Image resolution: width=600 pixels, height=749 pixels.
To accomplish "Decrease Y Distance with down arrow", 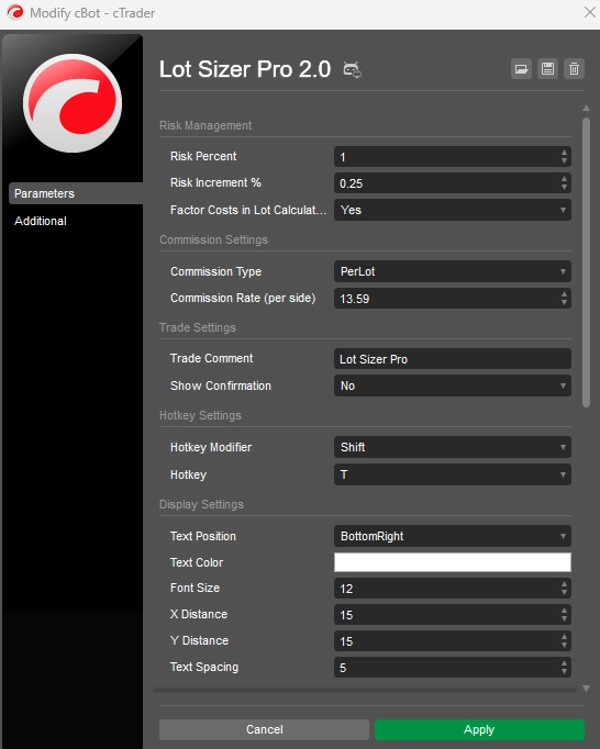I will coord(564,646).
